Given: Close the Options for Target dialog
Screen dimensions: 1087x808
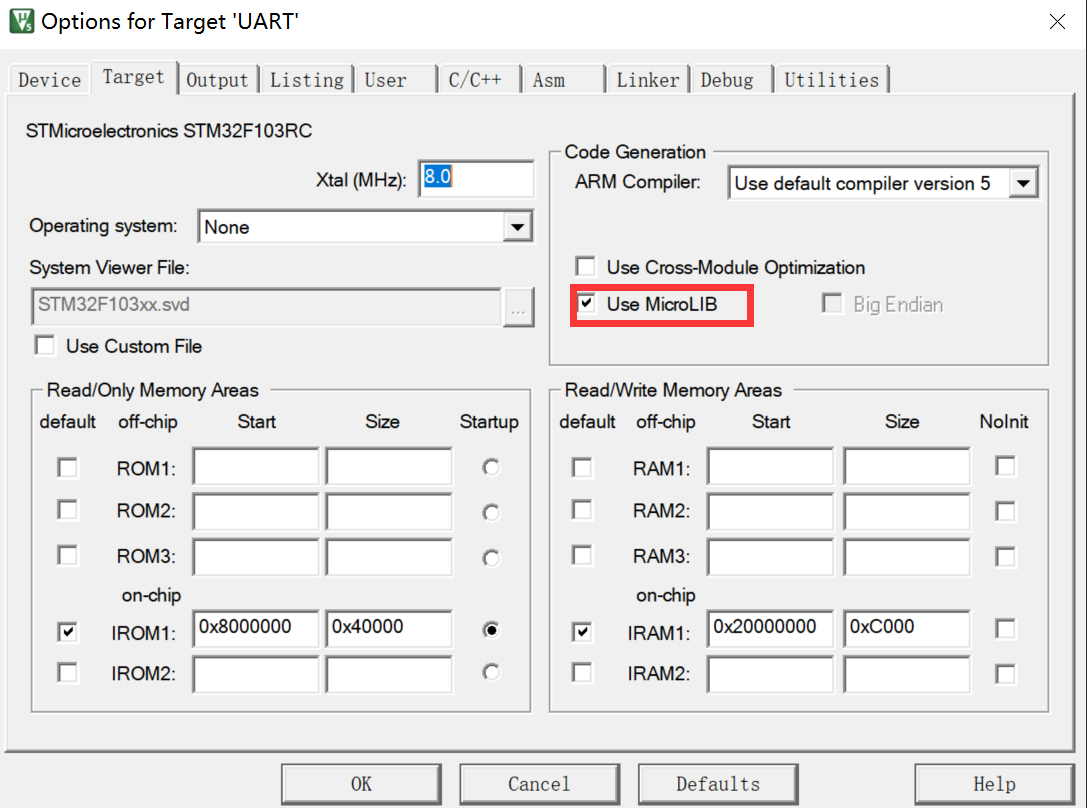Looking at the screenshot, I should click(1056, 21).
